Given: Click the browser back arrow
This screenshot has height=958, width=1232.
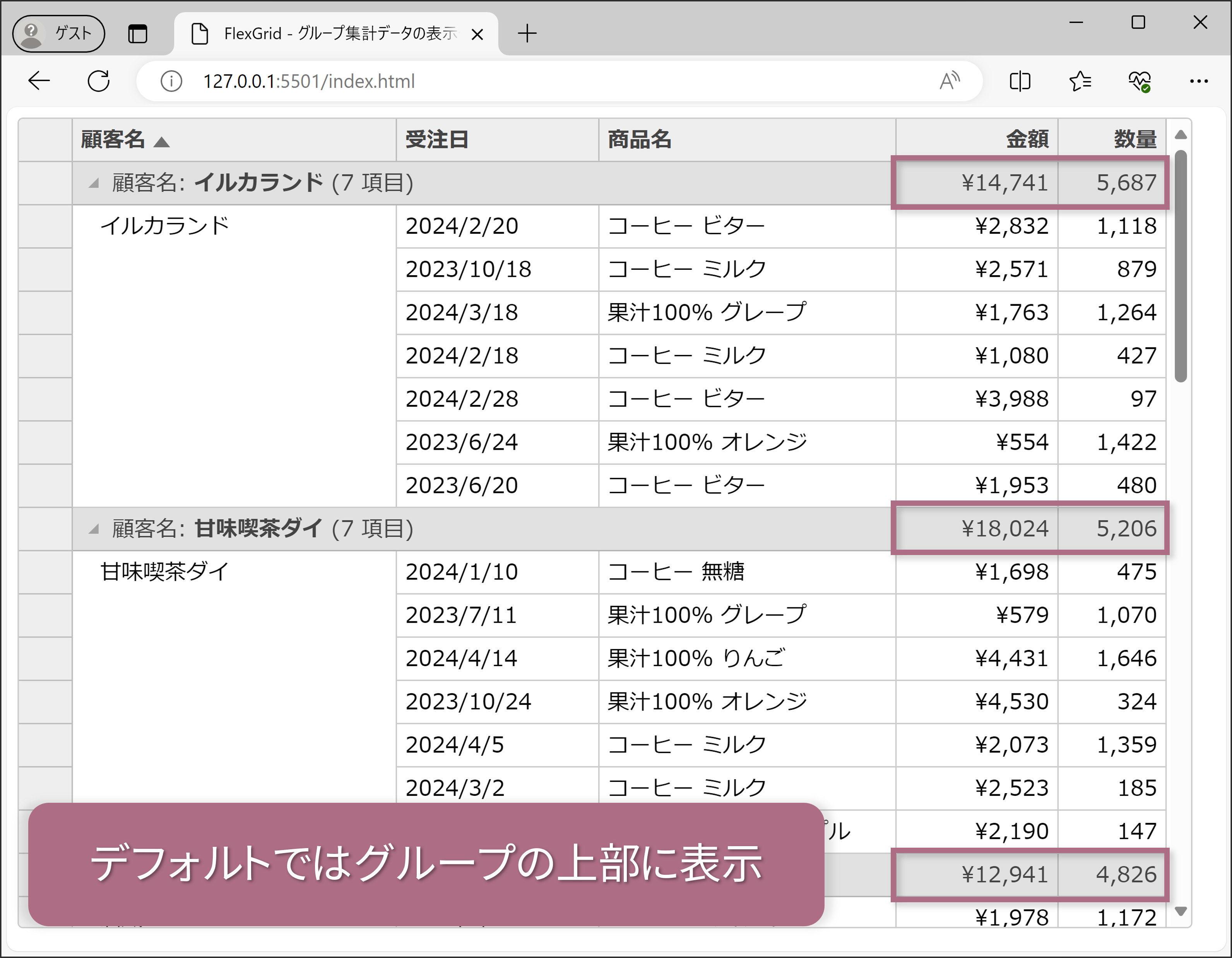Looking at the screenshot, I should point(39,81).
